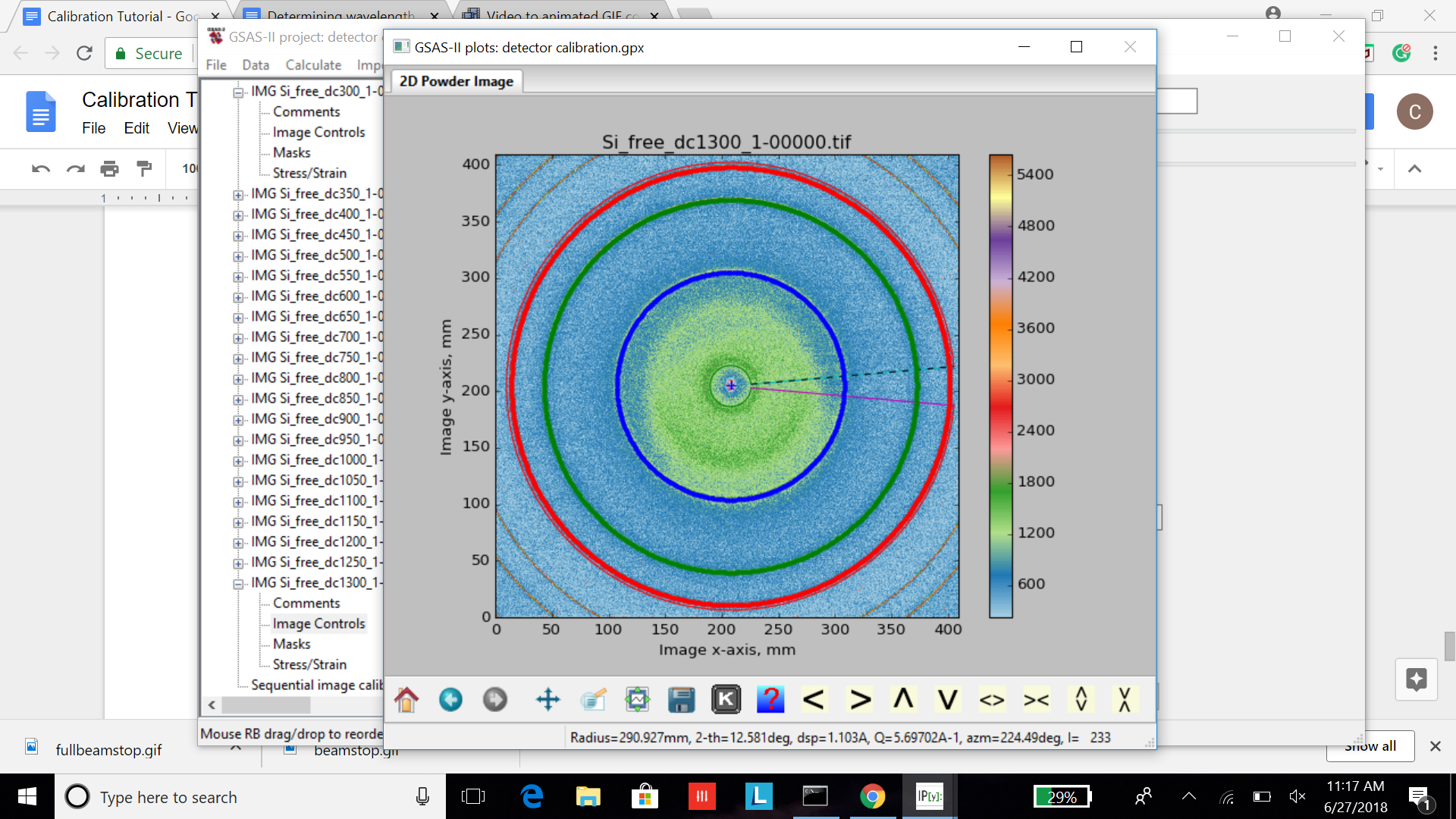1456x819 pixels.
Task: Open Chrome from the Windows taskbar
Action: (x=872, y=796)
